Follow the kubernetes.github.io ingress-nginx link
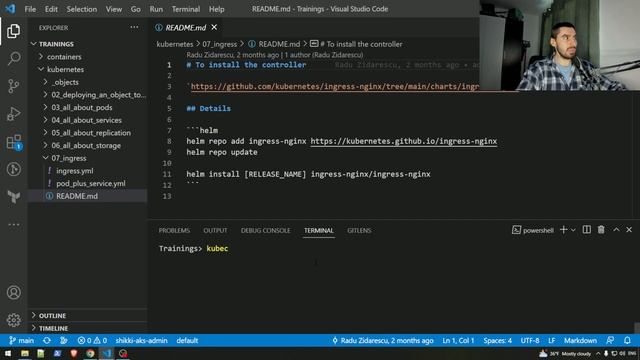The width and height of the screenshot is (640, 360). pos(404,141)
